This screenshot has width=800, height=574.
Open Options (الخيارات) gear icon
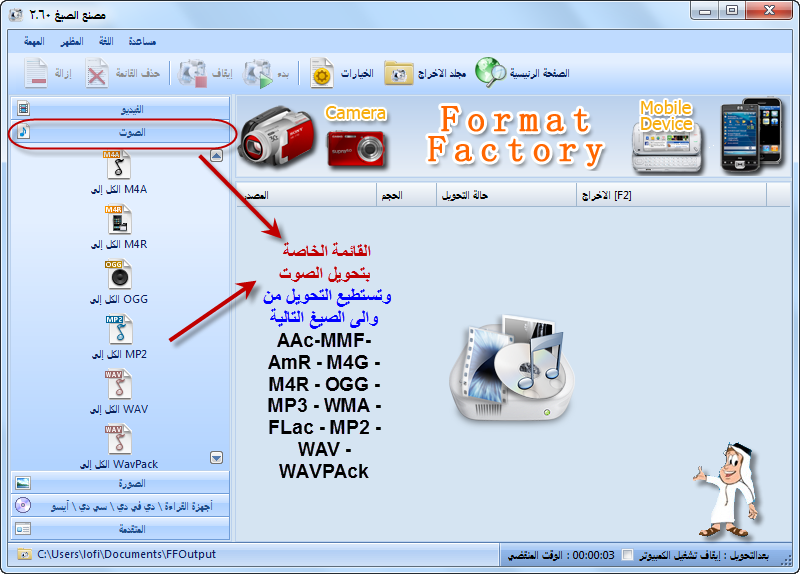[322, 73]
